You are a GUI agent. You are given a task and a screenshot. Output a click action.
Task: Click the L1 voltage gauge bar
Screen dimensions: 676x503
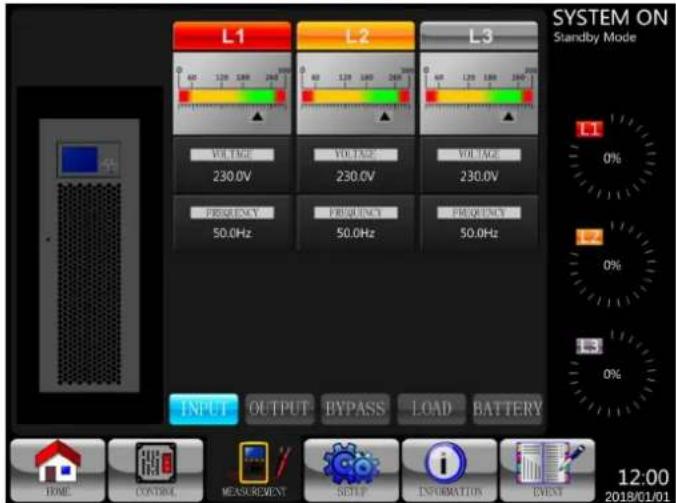(x=232, y=96)
